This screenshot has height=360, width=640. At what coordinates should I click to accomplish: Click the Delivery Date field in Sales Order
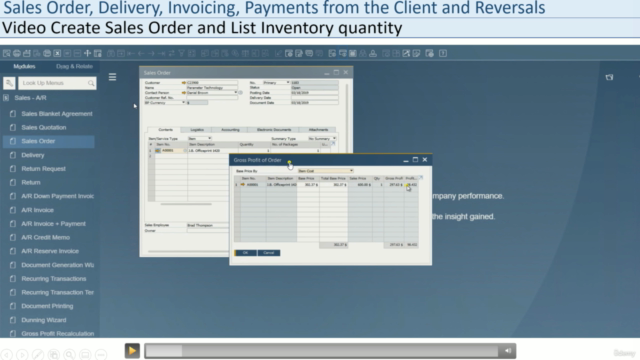314,98
